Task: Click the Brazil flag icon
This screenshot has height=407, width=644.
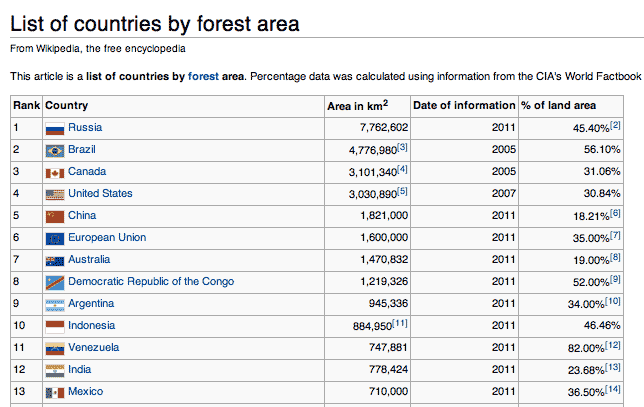Action: [54, 150]
